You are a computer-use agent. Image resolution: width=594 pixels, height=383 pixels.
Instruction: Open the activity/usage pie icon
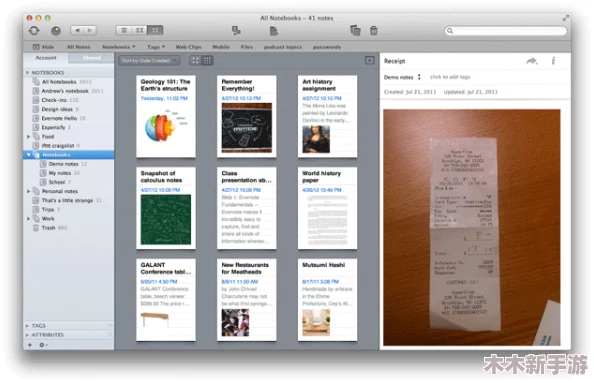(56, 31)
